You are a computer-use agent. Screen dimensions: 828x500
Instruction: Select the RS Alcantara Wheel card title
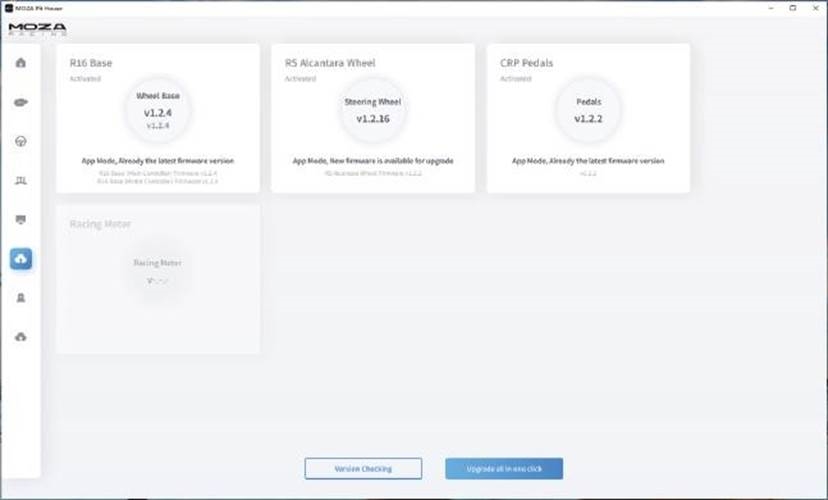pyautogui.click(x=329, y=63)
